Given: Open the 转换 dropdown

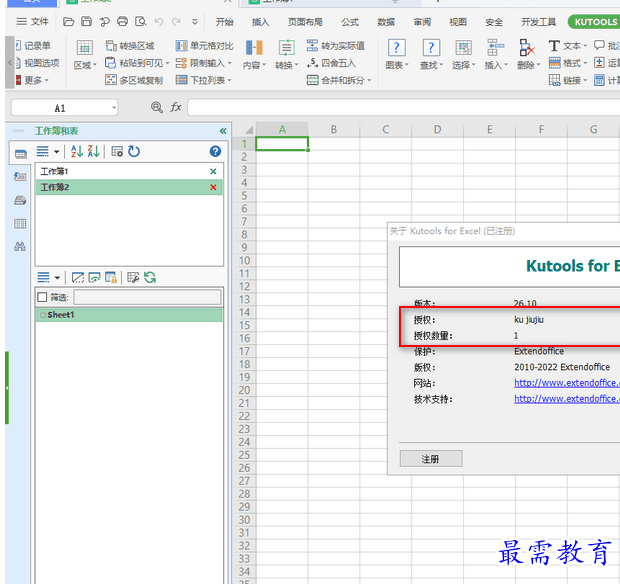Looking at the screenshot, I should (287, 55).
